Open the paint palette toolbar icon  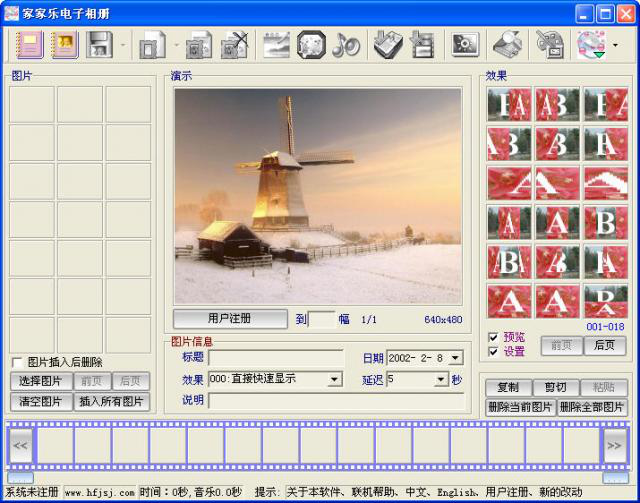click(549, 45)
